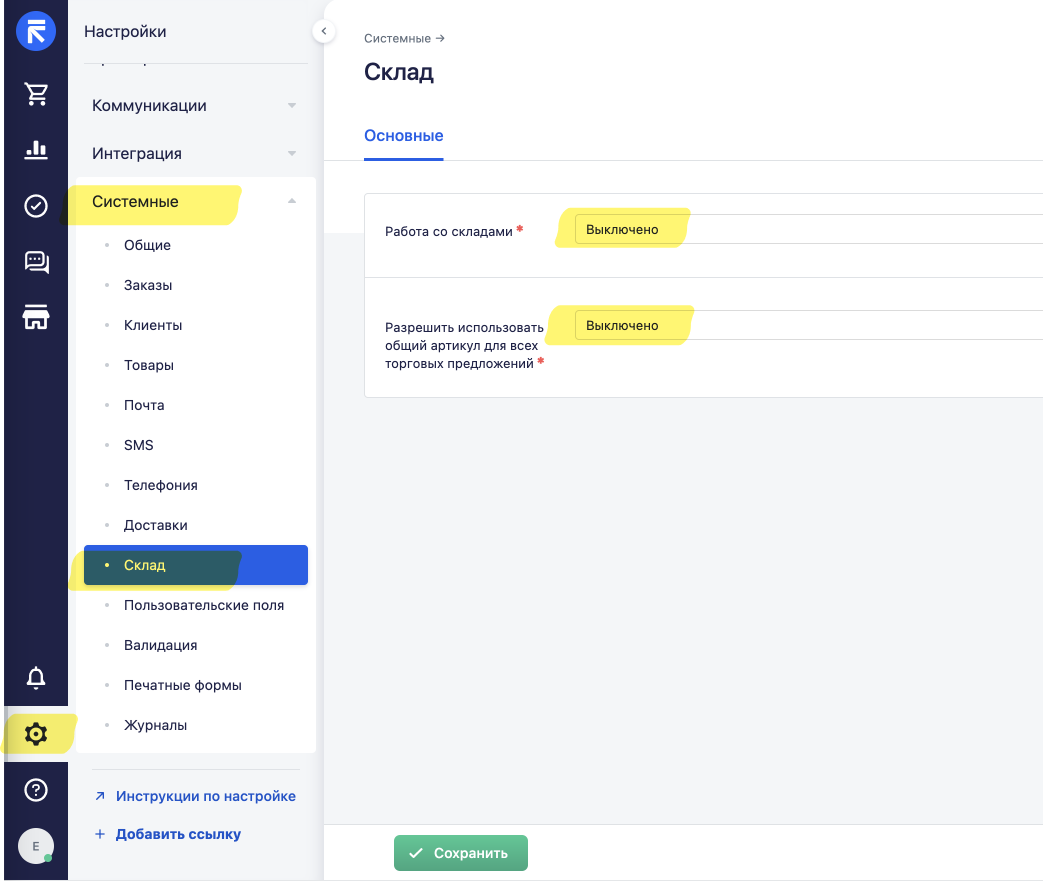Open the notifications bell icon
This screenshot has width=1043, height=881.
coord(36,677)
